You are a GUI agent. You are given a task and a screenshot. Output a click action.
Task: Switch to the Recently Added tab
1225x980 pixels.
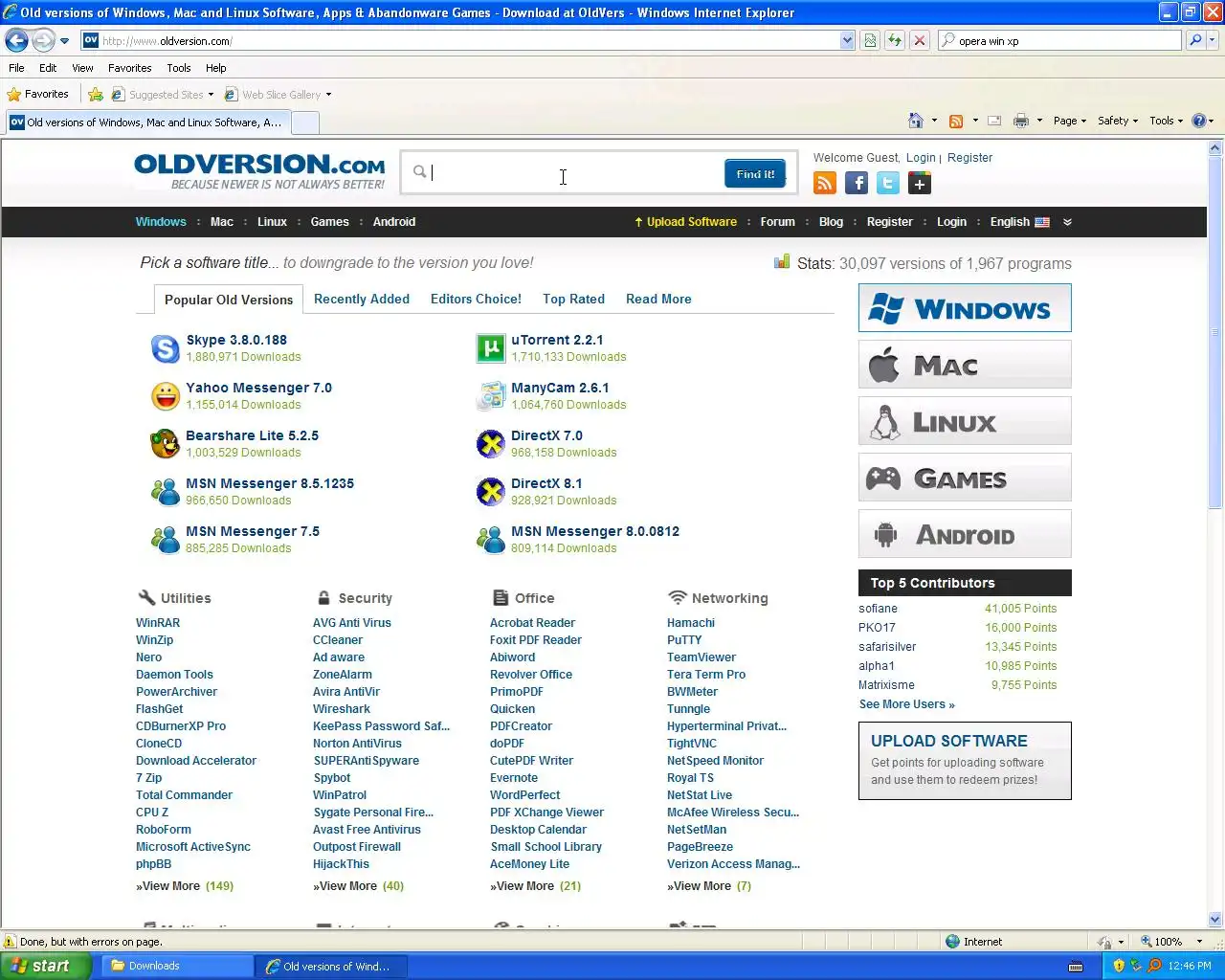point(361,299)
